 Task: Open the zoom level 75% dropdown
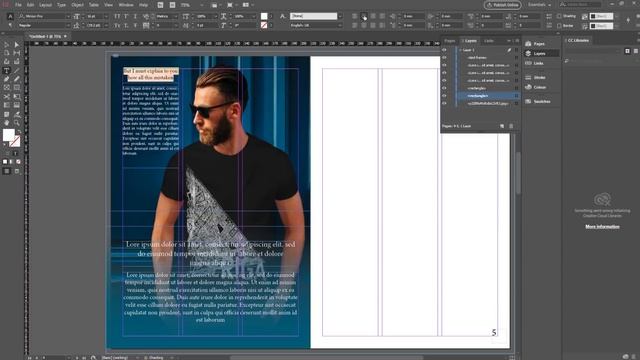click(x=202, y=5)
